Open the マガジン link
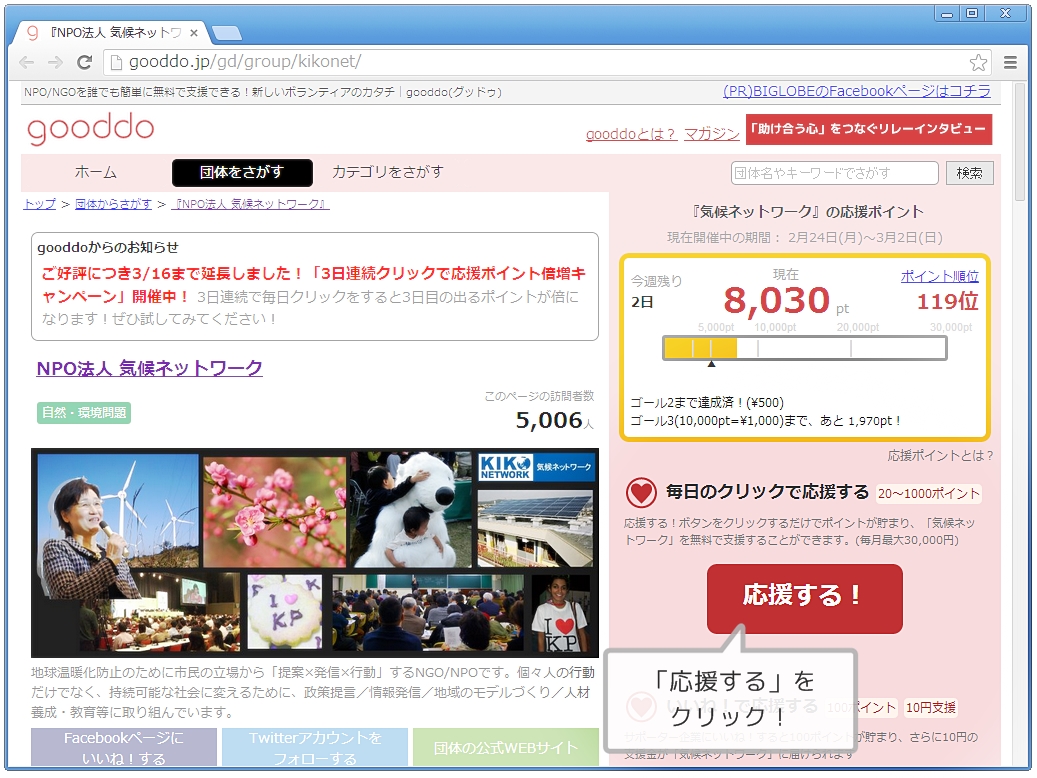Viewport: 1037px width, 778px height. (x=712, y=134)
